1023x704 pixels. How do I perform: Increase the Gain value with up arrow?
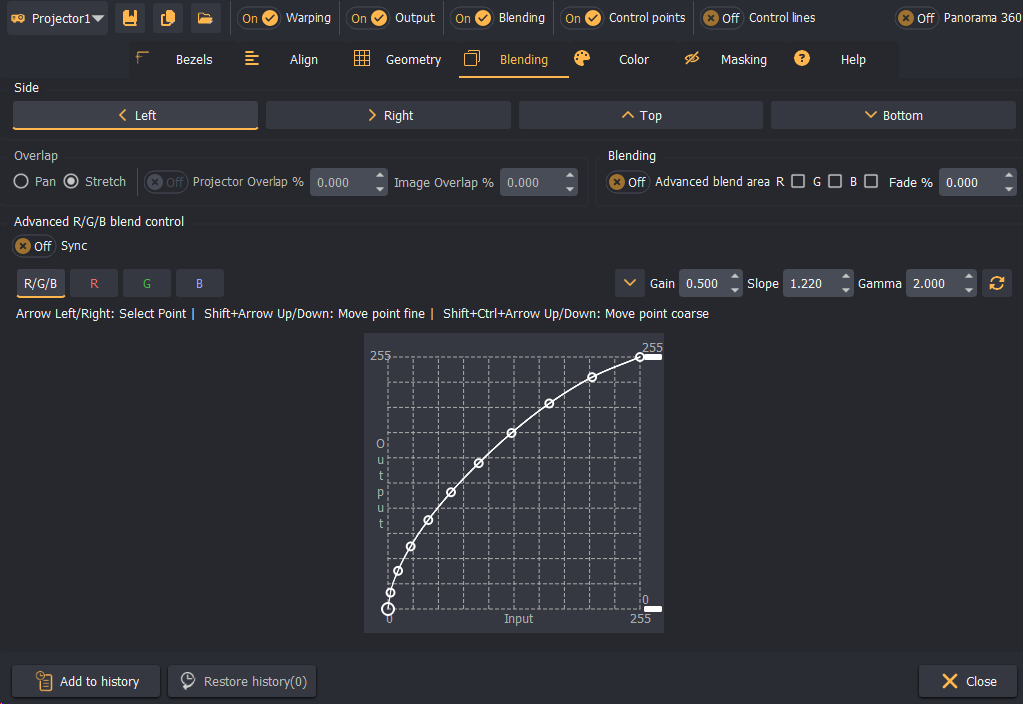click(x=735, y=277)
